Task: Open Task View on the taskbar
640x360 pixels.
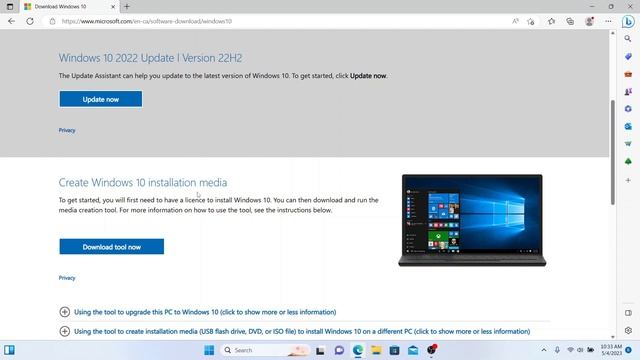Action: [320, 350]
